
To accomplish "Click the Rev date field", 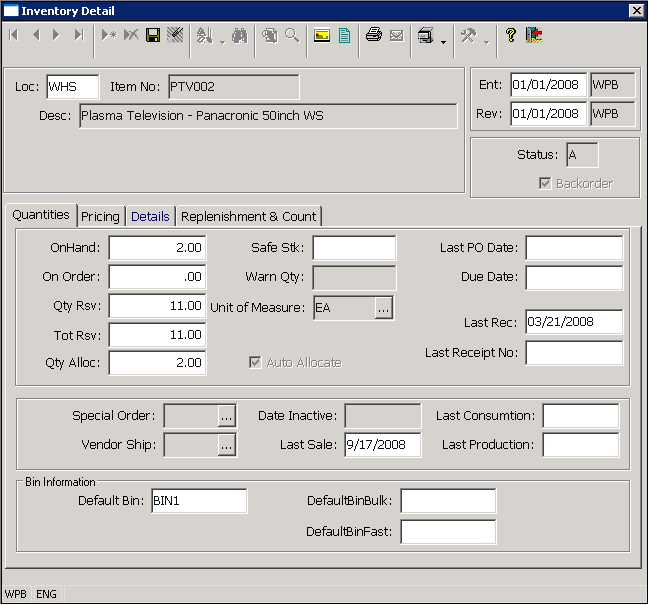I will coord(548,114).
